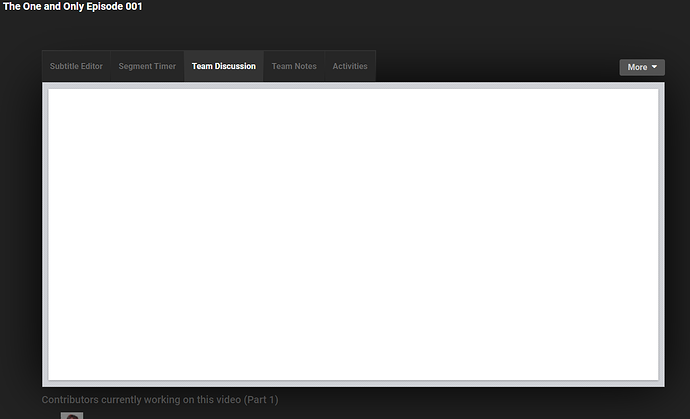Click the contributor avatar thumbnail
The image size is (690, 419).
coord(71,415)
